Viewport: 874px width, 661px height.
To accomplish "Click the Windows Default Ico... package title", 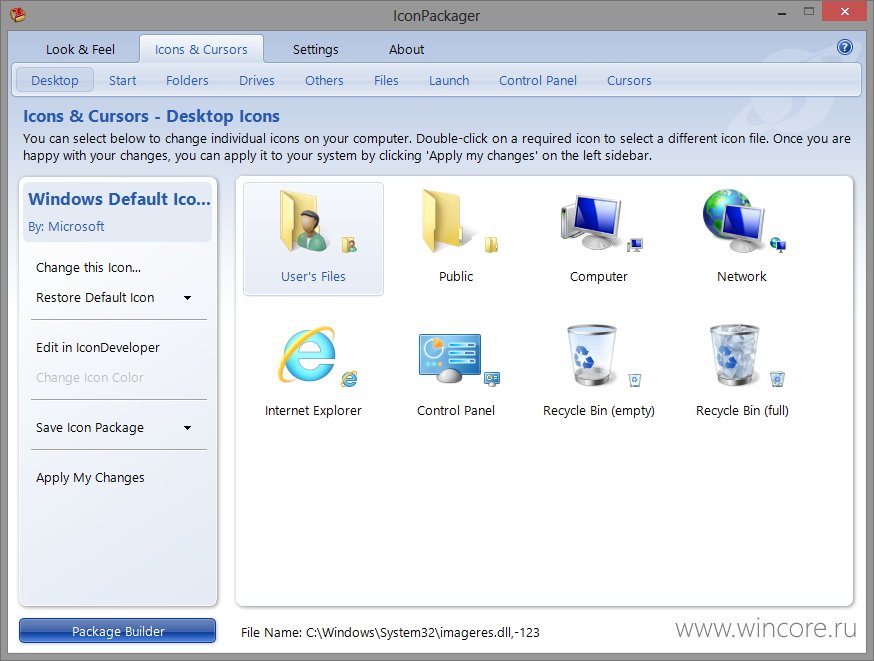I will tap(119, 199).
